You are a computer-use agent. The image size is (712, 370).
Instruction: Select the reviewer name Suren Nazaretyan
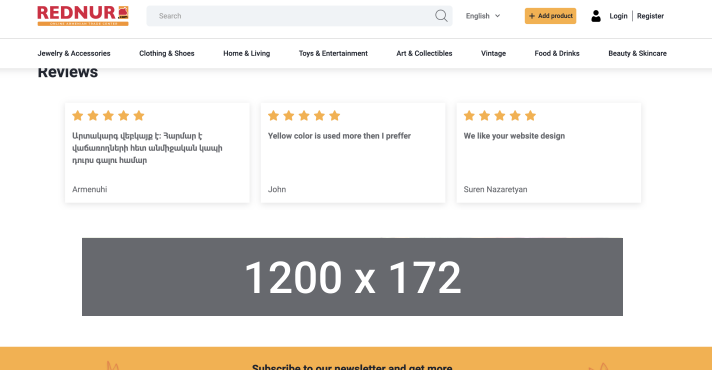click(495, 189)
